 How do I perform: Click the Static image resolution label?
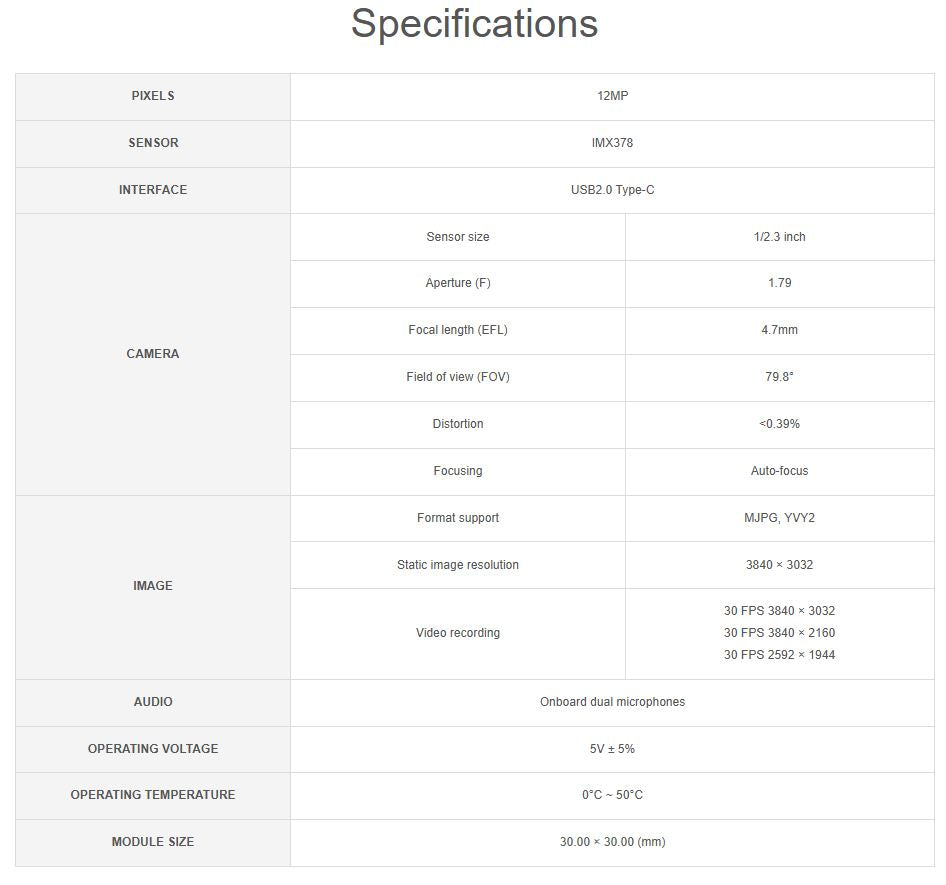pos(458,565)
